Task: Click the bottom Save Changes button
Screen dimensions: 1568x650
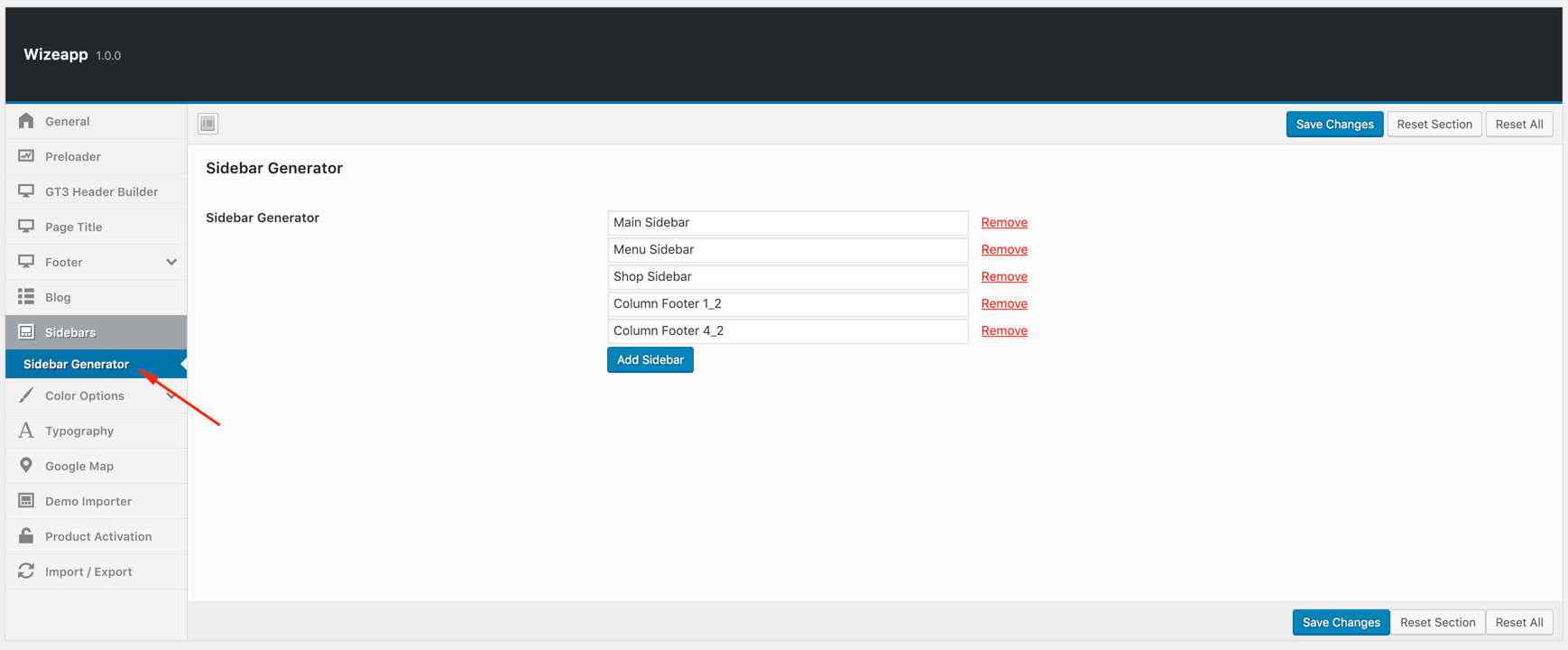Action: click(1341, 622)
